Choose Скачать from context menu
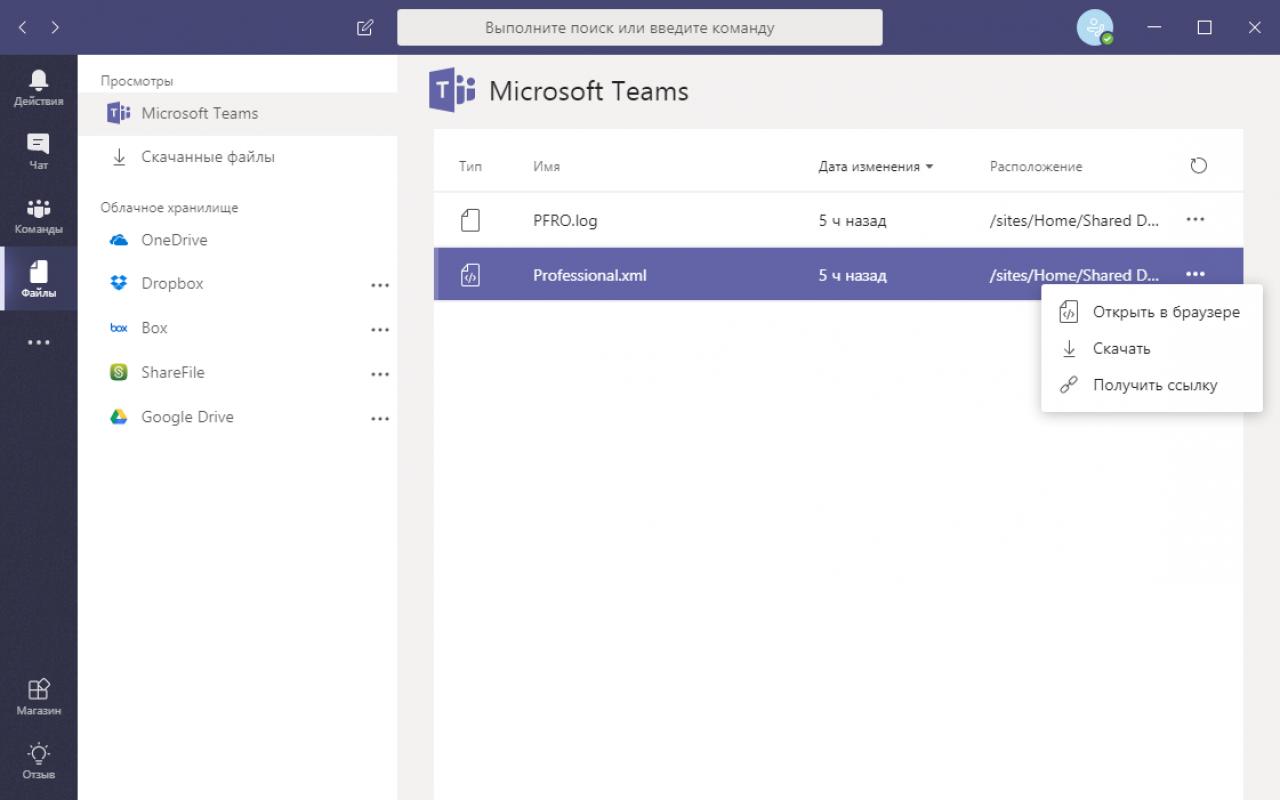The width and height of the screenshot is (1280, 800). click(1152, 348)
